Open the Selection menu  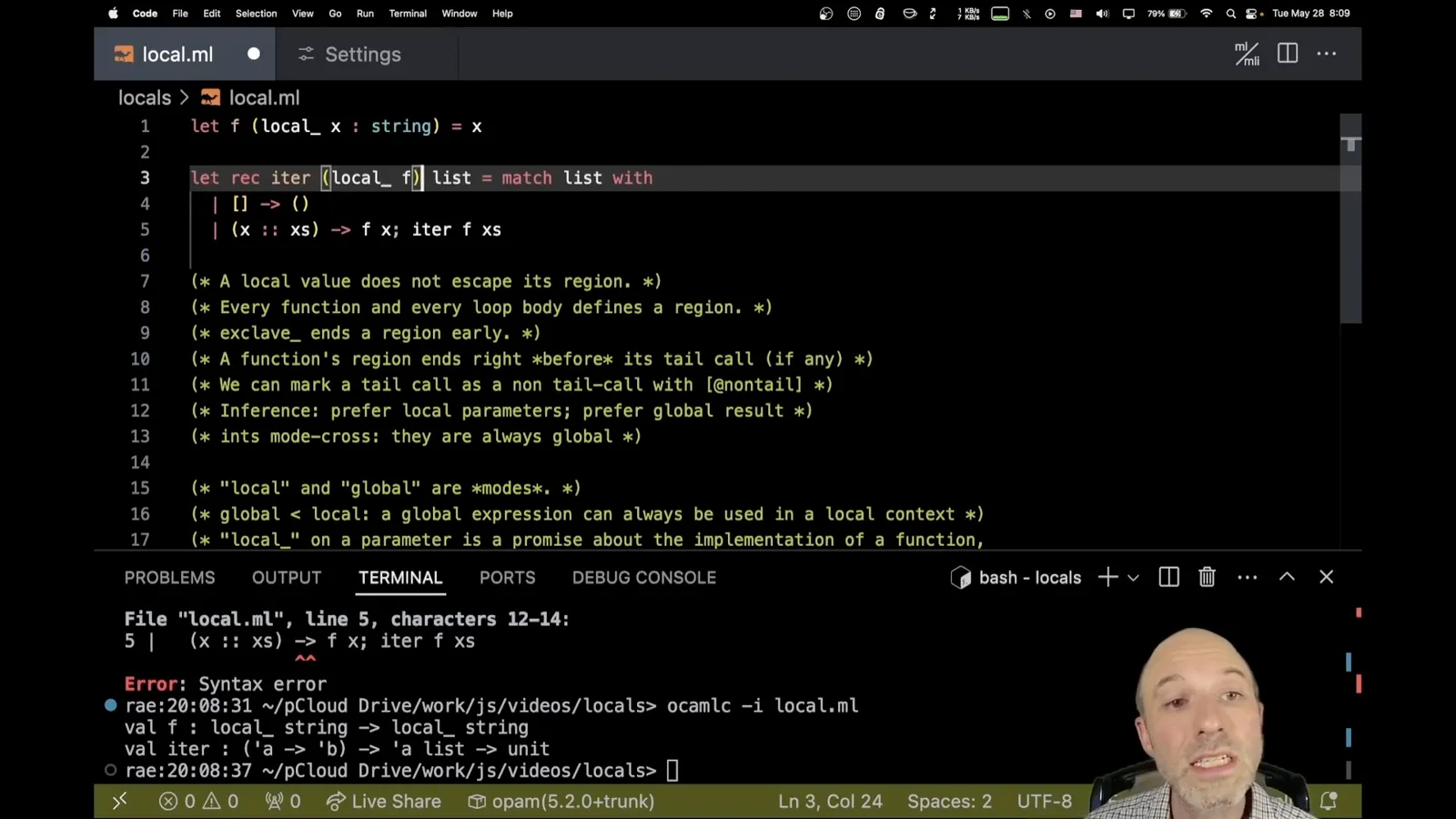[256, 14]
